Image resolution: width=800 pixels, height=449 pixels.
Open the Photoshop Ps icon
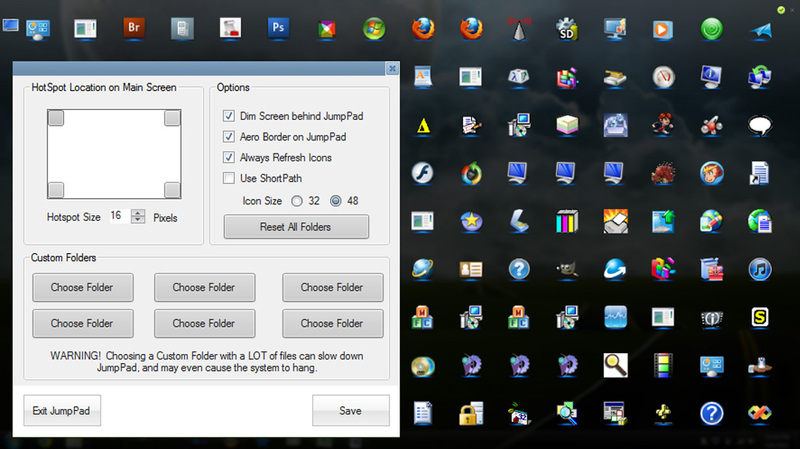(278, 28)
